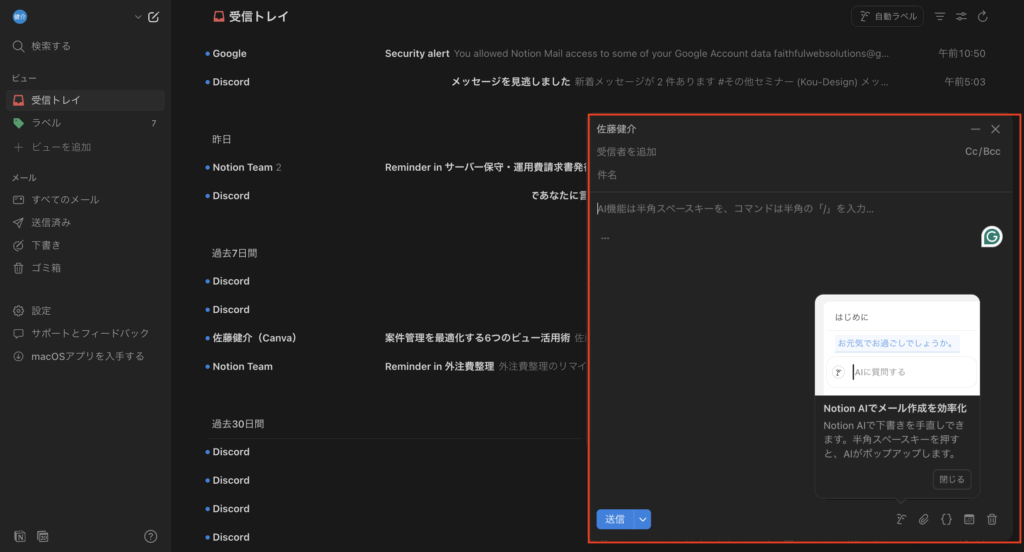Click 閉じる in the Notion AI tooltip
Image resolution: width=1024 pixels, height=552 pixels.
point(951,479)
